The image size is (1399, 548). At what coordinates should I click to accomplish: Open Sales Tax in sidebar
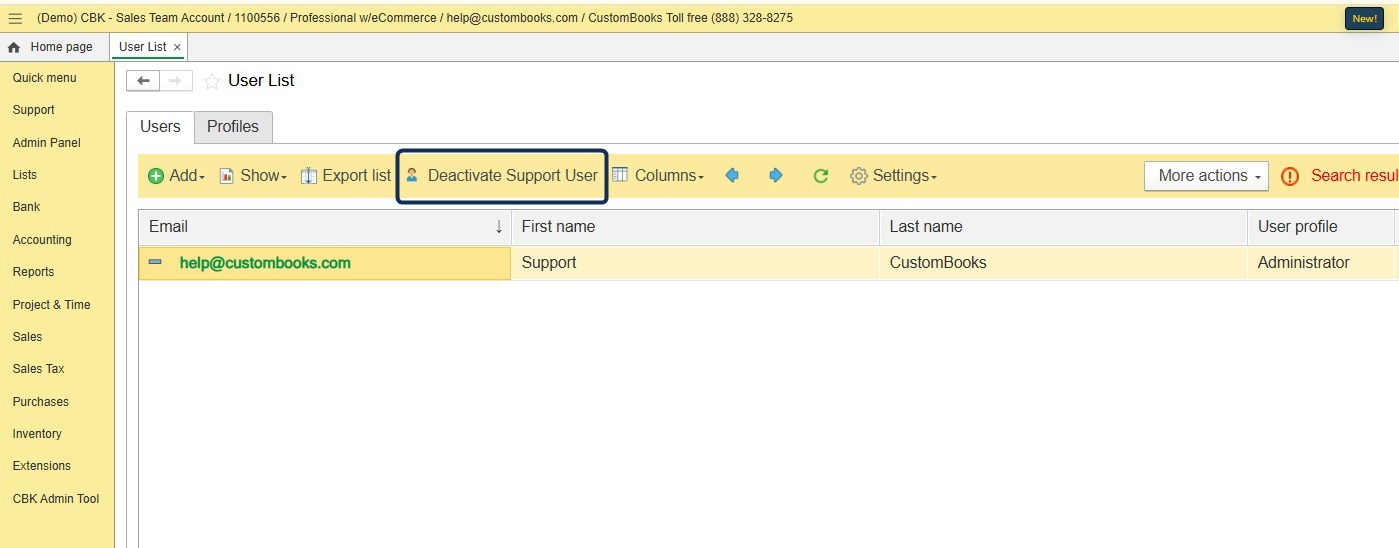coord(39,369)
